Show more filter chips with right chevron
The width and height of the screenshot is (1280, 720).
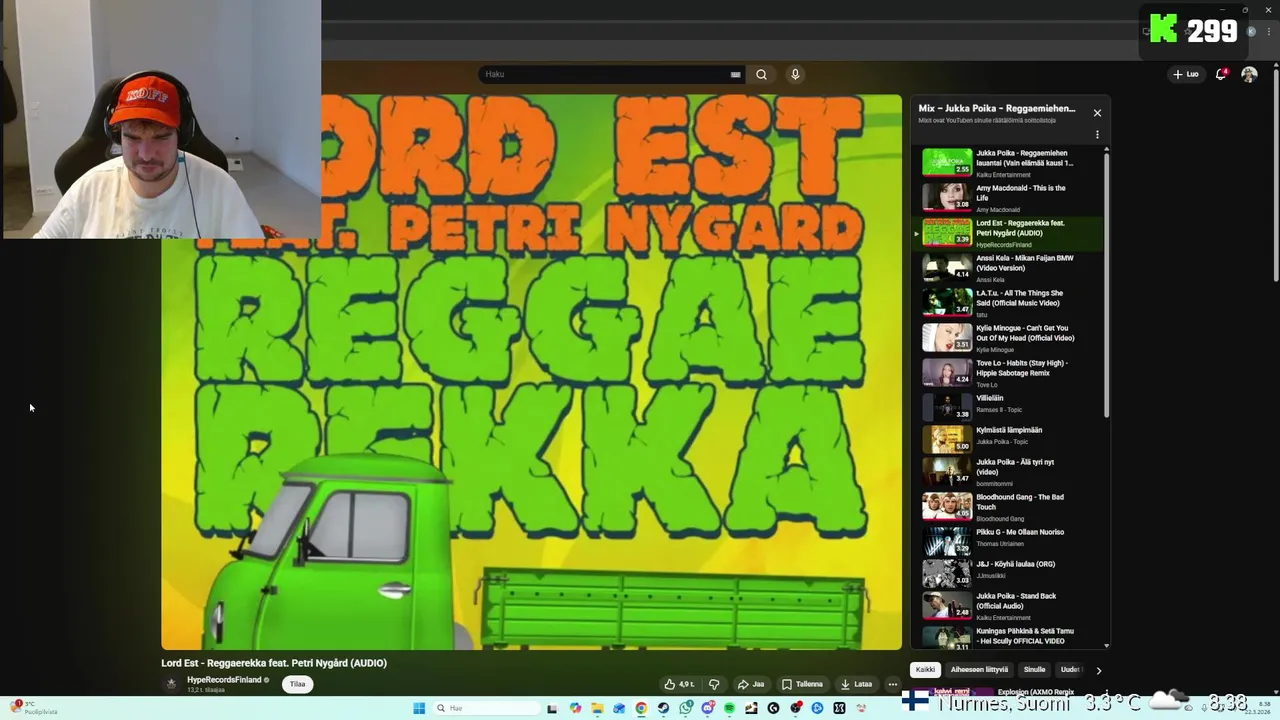[1098, 670]
